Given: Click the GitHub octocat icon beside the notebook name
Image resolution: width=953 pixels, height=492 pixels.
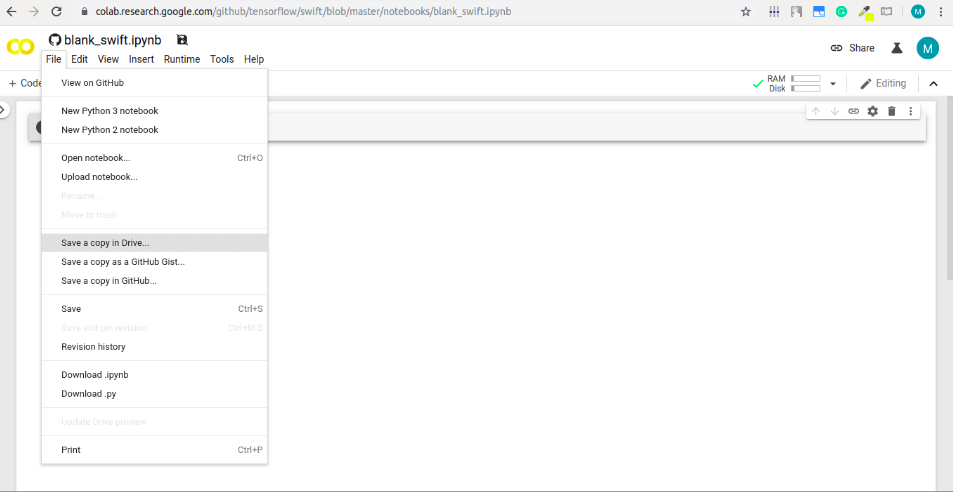Looking at the screenshot, I should 55,40.
